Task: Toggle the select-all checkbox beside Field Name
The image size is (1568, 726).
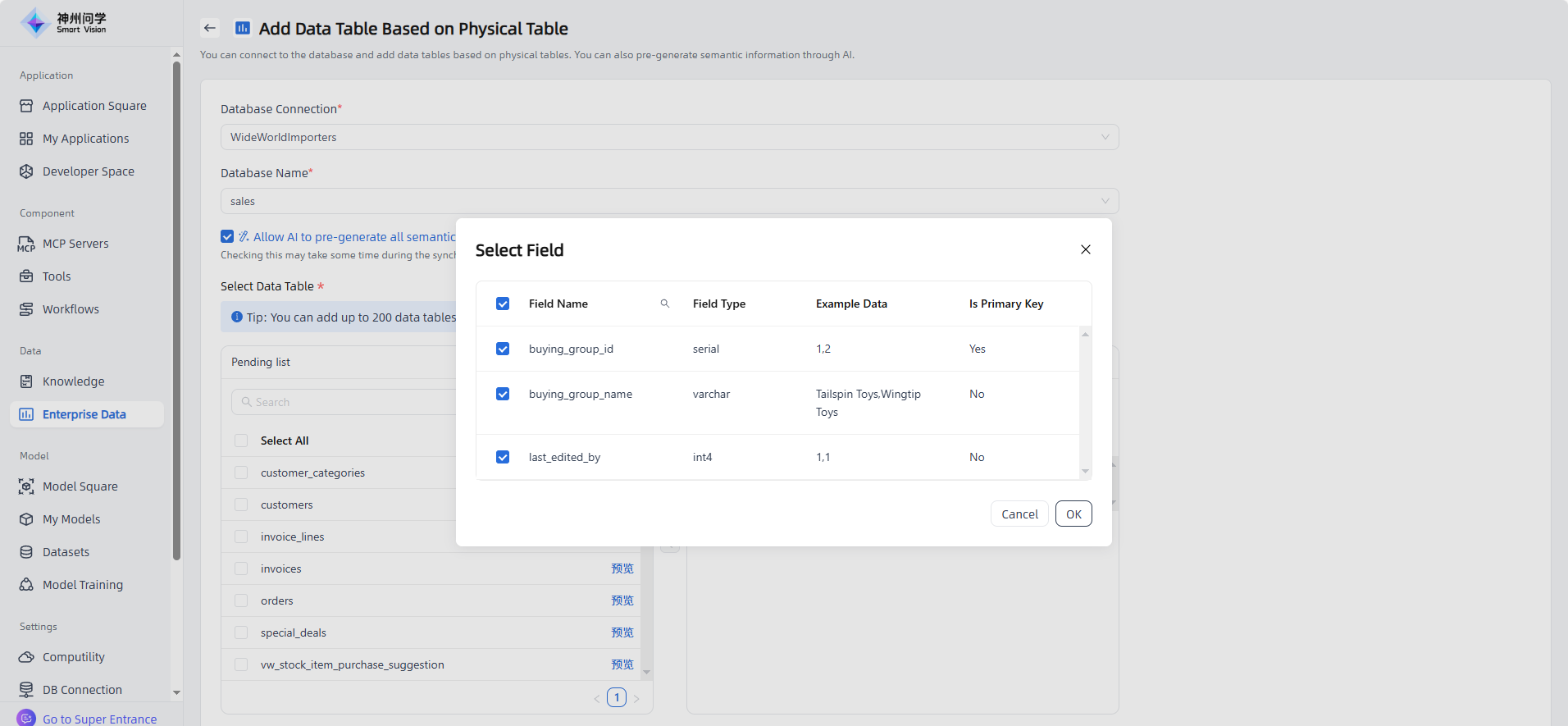Action: tap(503, 304)
